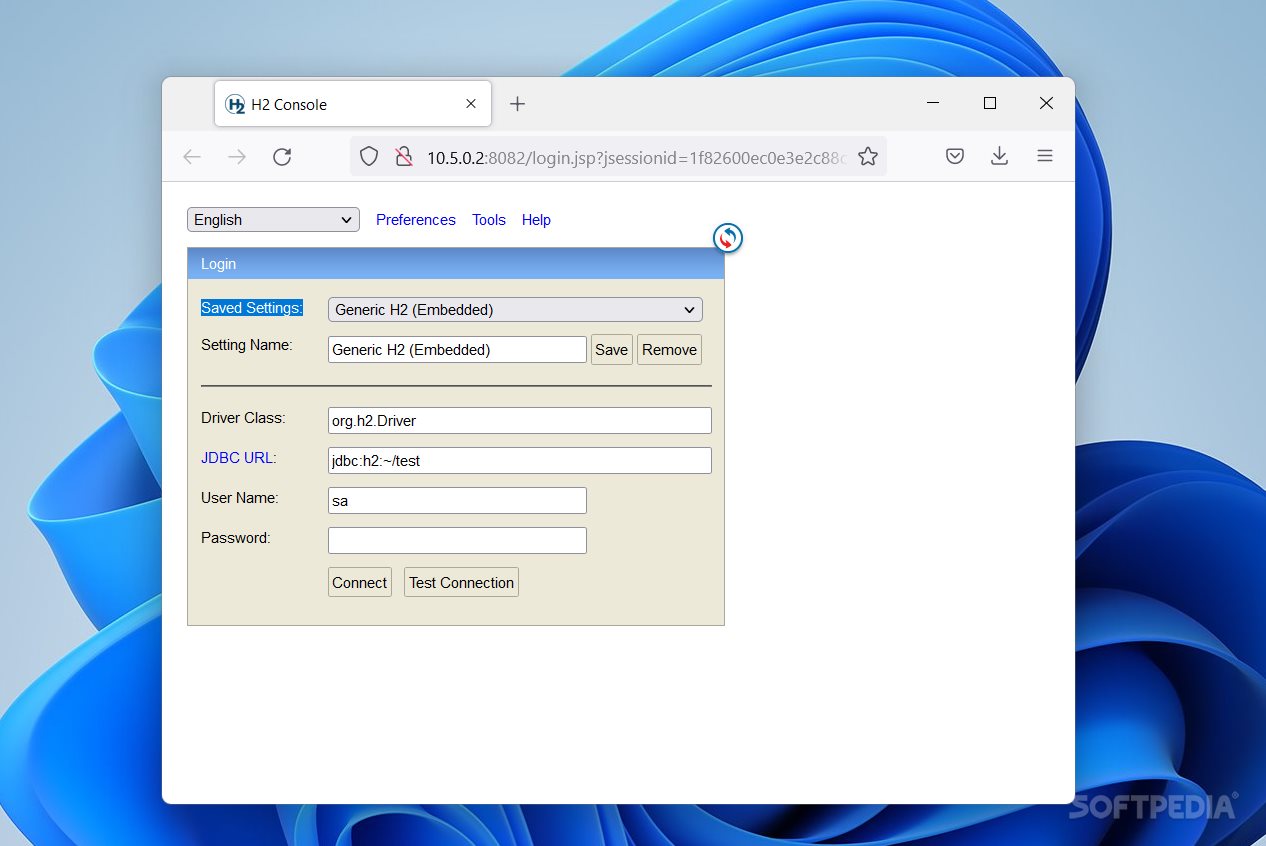This screenshot has height=846, width=1266.
Task: Open the English language dropdown
Action: (x=273, y=220)
